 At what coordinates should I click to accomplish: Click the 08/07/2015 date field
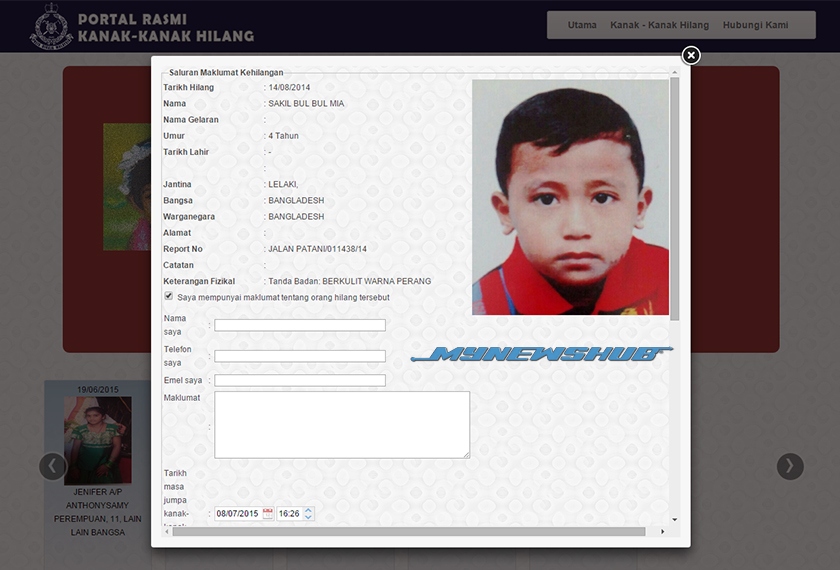click(238, 514)
